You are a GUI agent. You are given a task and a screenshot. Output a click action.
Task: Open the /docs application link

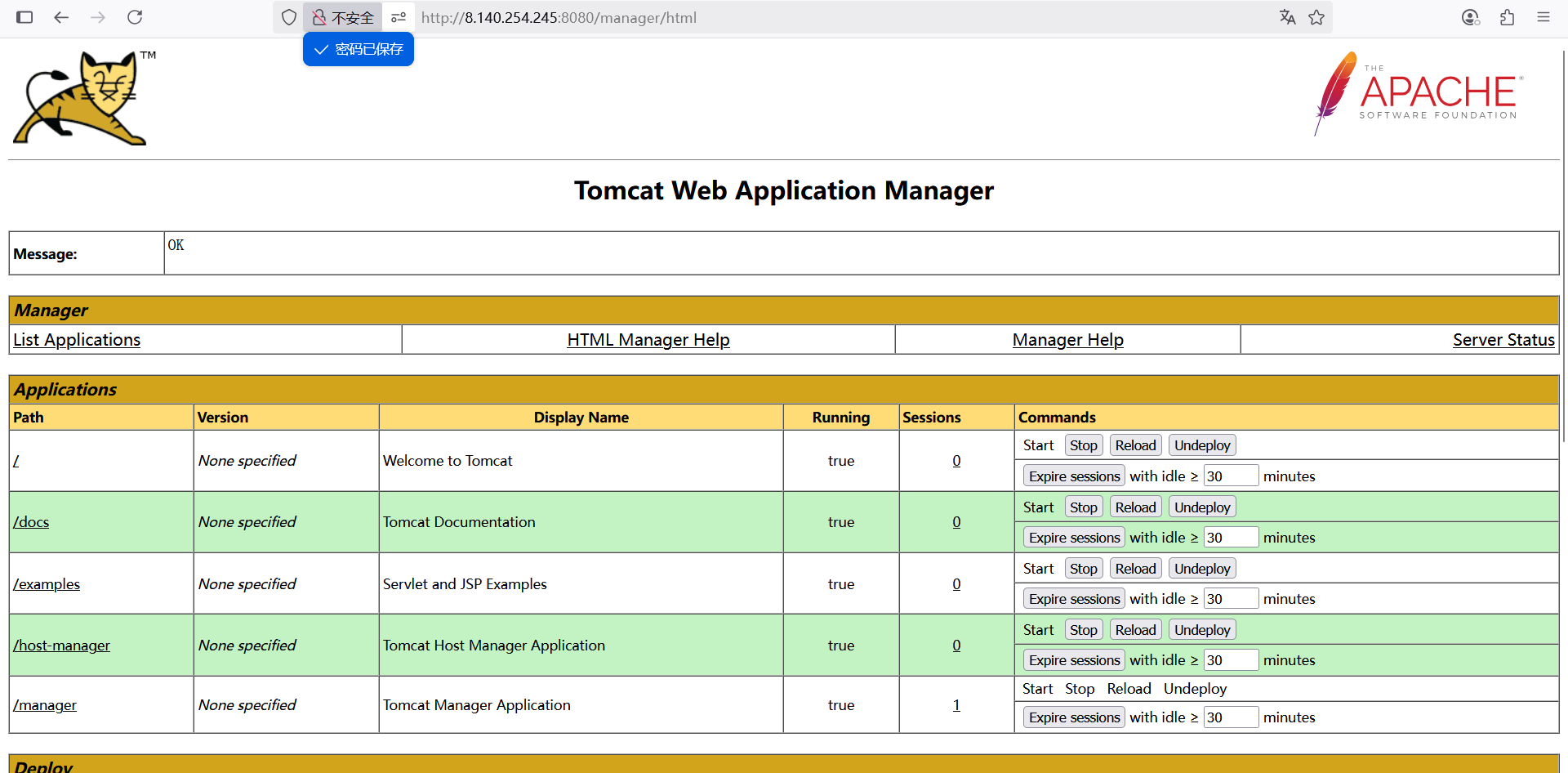[31, 522]
